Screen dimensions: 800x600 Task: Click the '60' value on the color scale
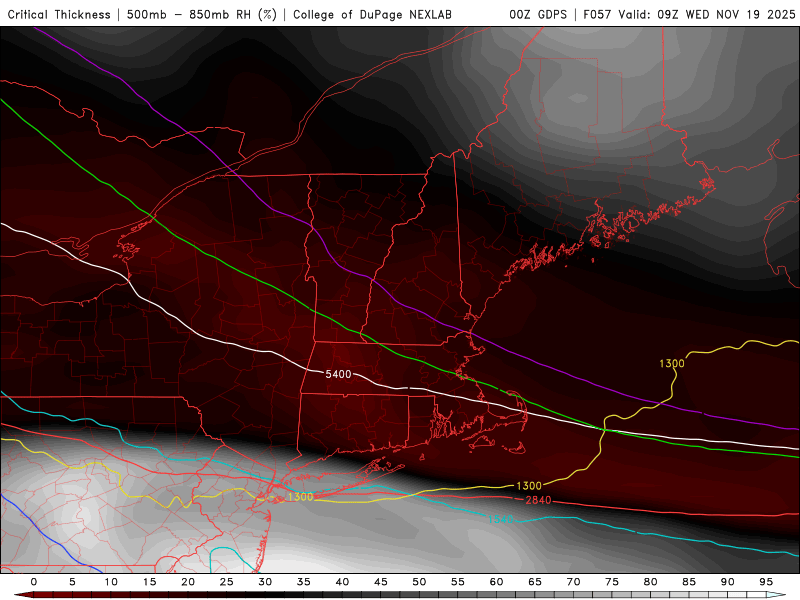(x=496, y=582)
